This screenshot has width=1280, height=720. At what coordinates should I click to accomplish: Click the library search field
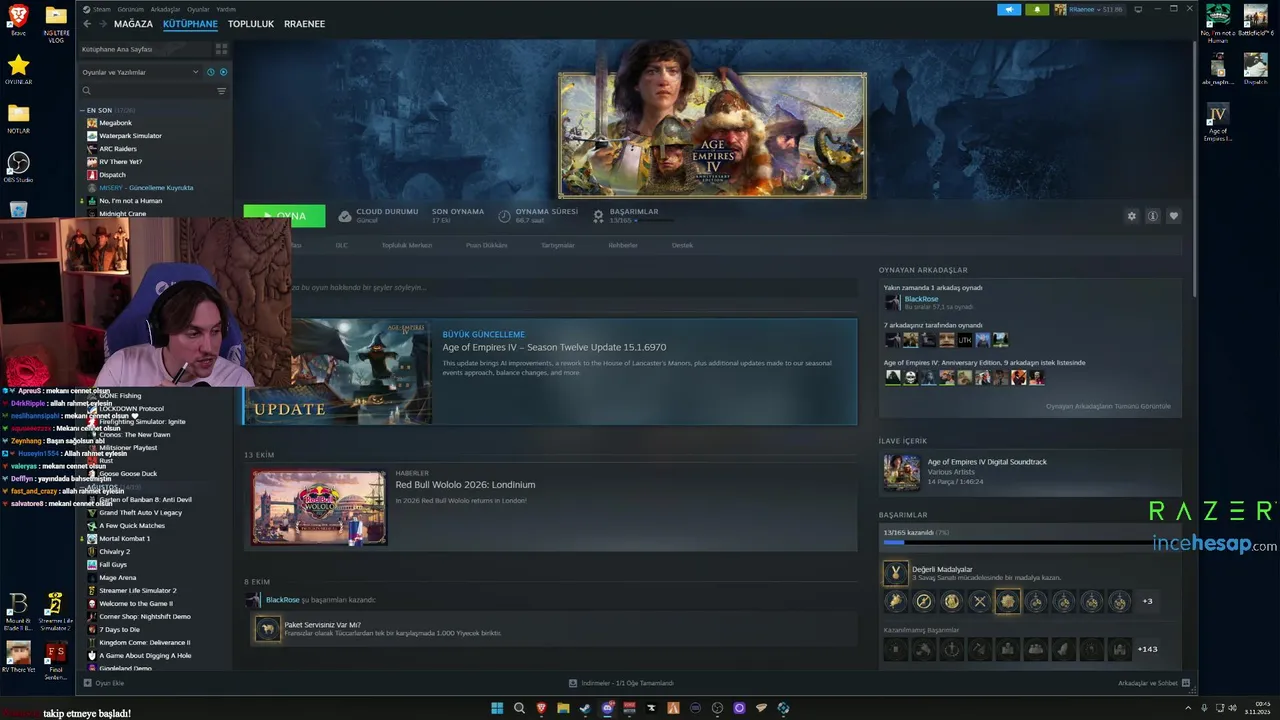(146, 91)
